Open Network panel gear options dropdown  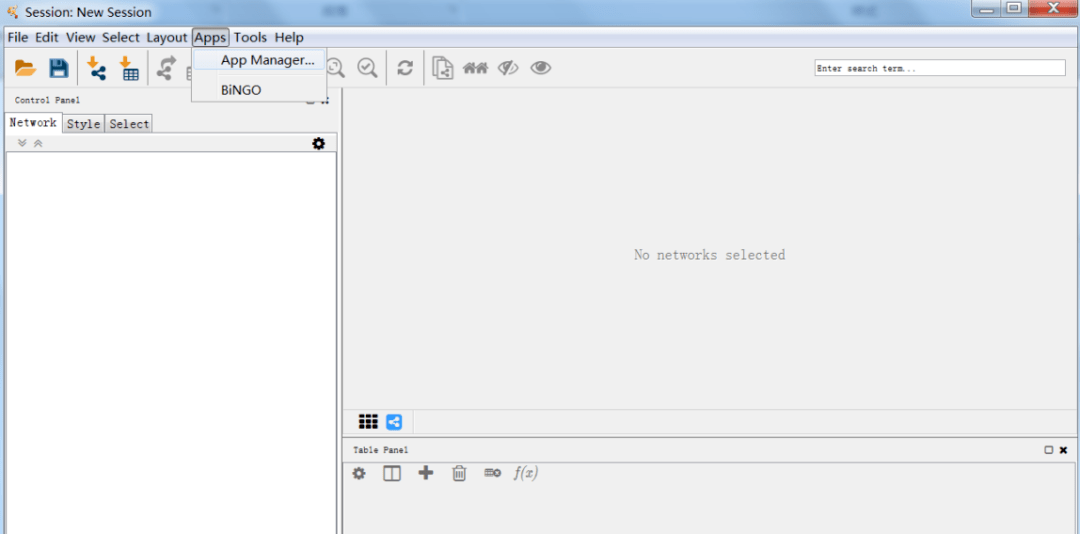(319, 143)
